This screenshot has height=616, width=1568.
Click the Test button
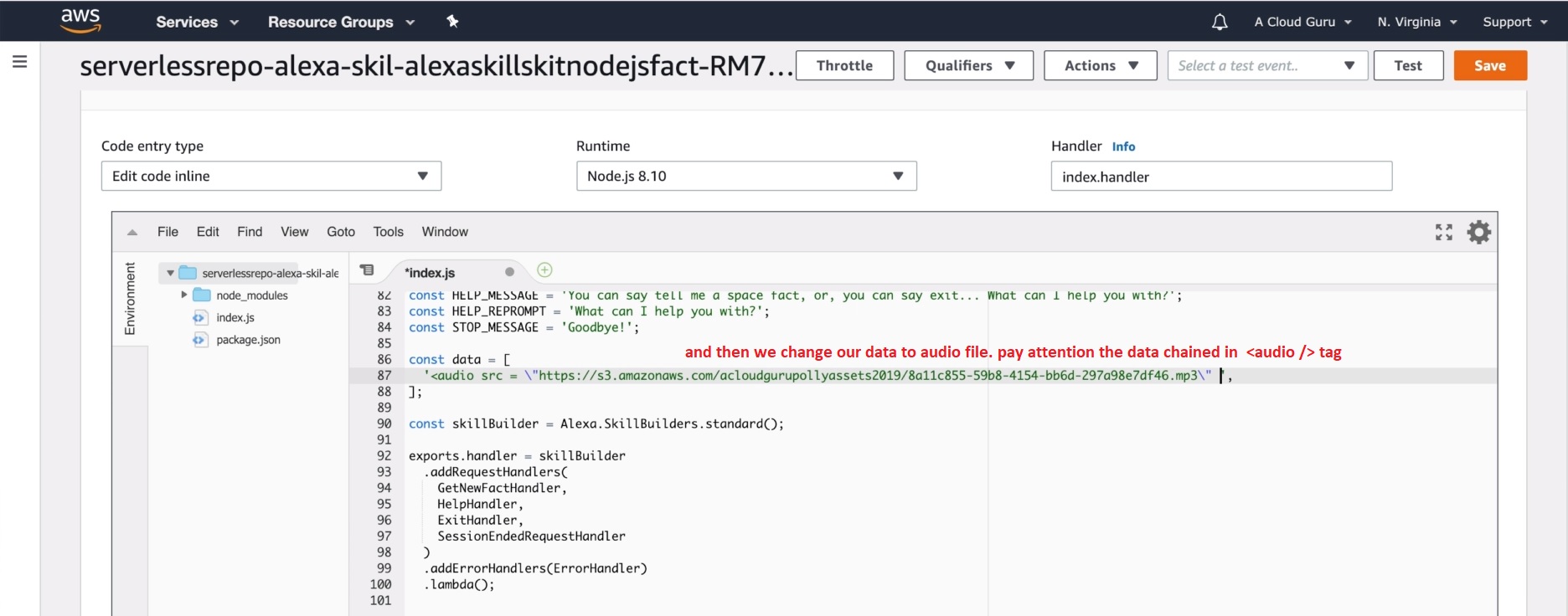1408,65
